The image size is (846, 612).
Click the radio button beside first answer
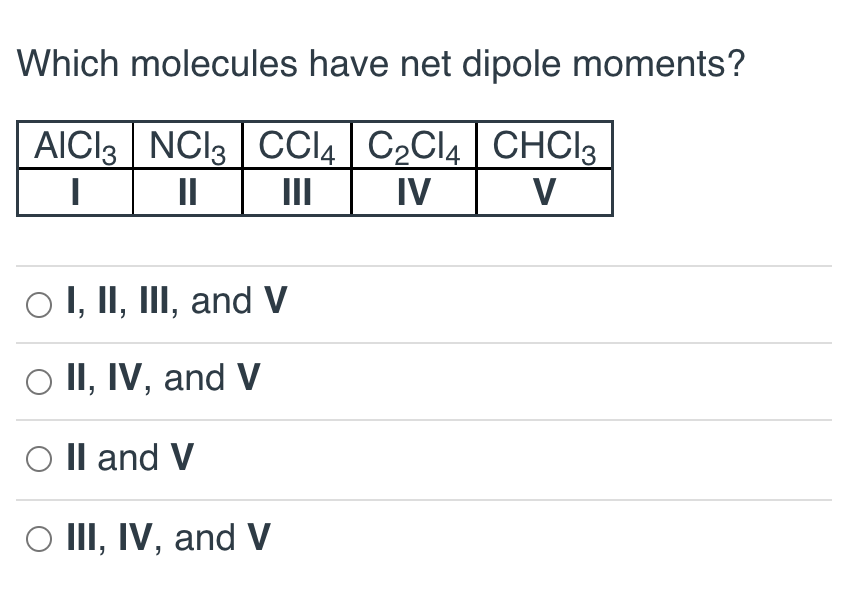point(38,303)
